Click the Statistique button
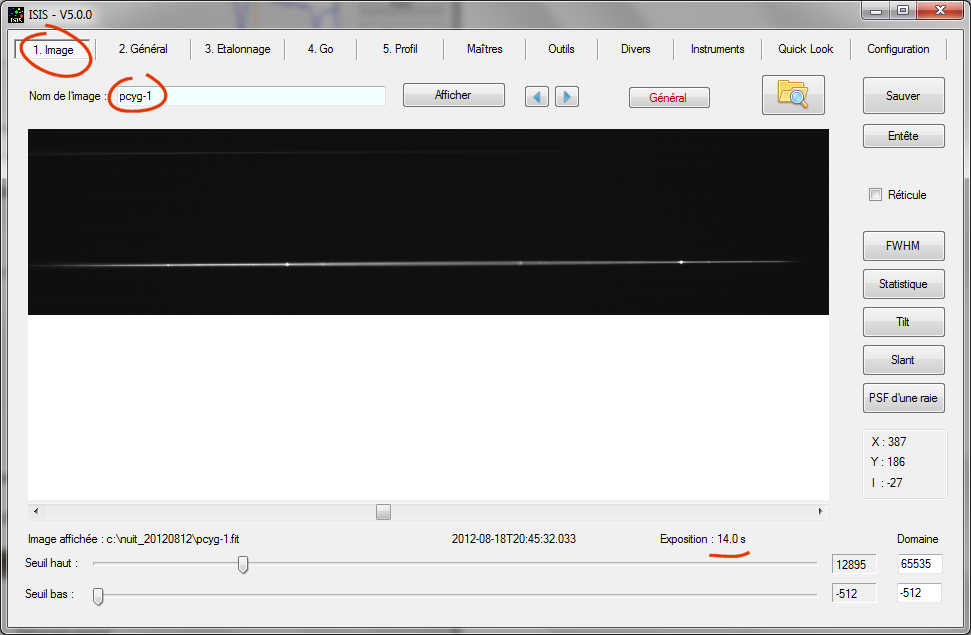971x635 pixels. (904, 284)
